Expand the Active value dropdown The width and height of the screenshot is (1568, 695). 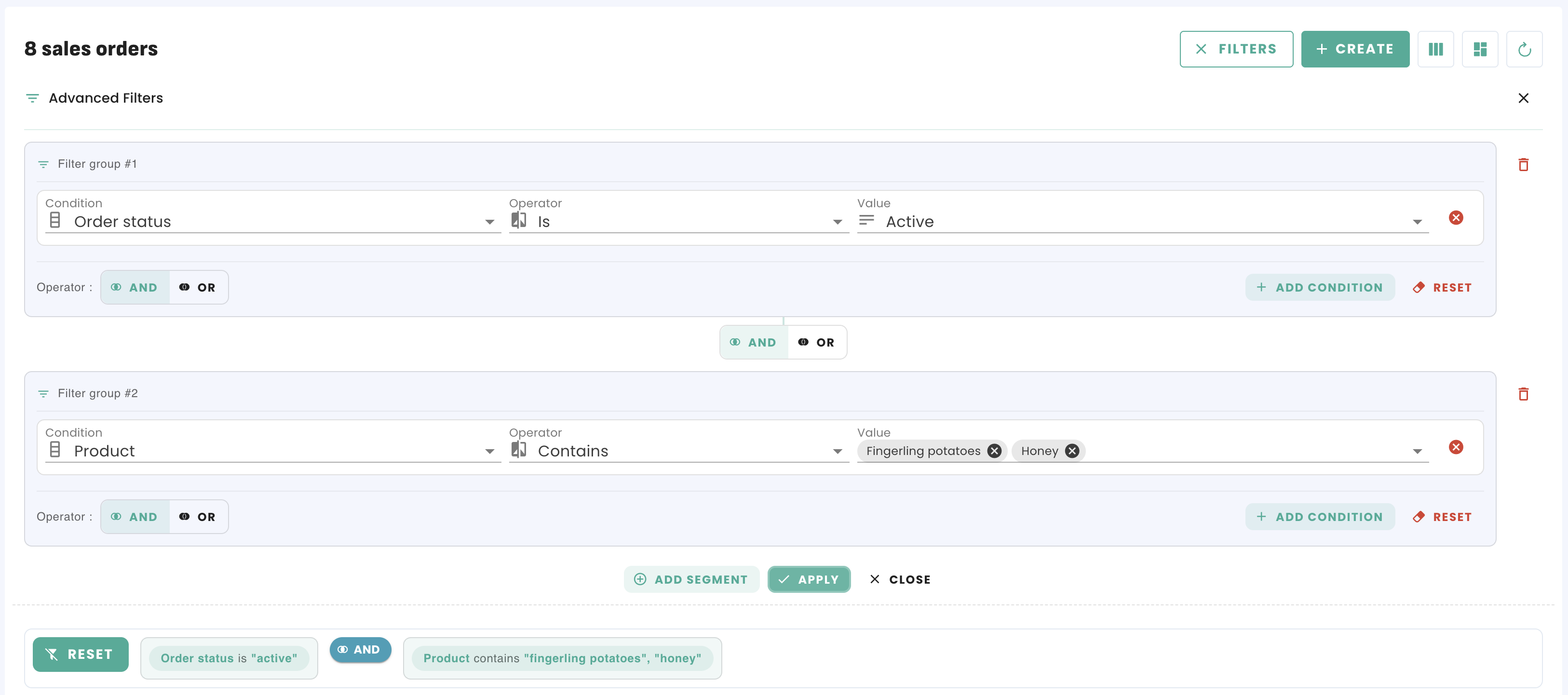[1417, 222]
